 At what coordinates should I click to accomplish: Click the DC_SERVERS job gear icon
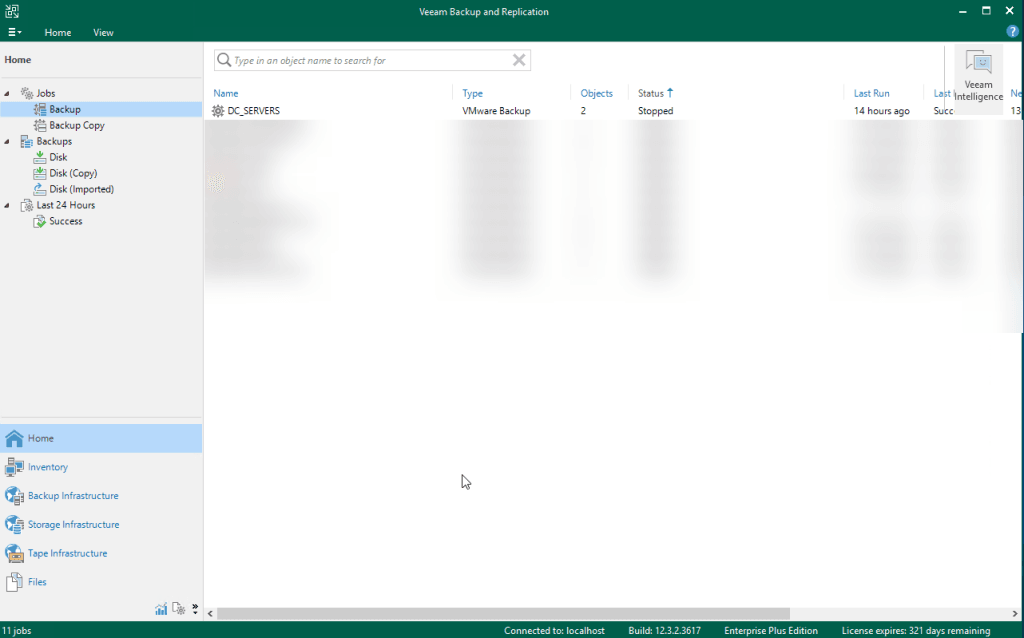coord(218,111)
